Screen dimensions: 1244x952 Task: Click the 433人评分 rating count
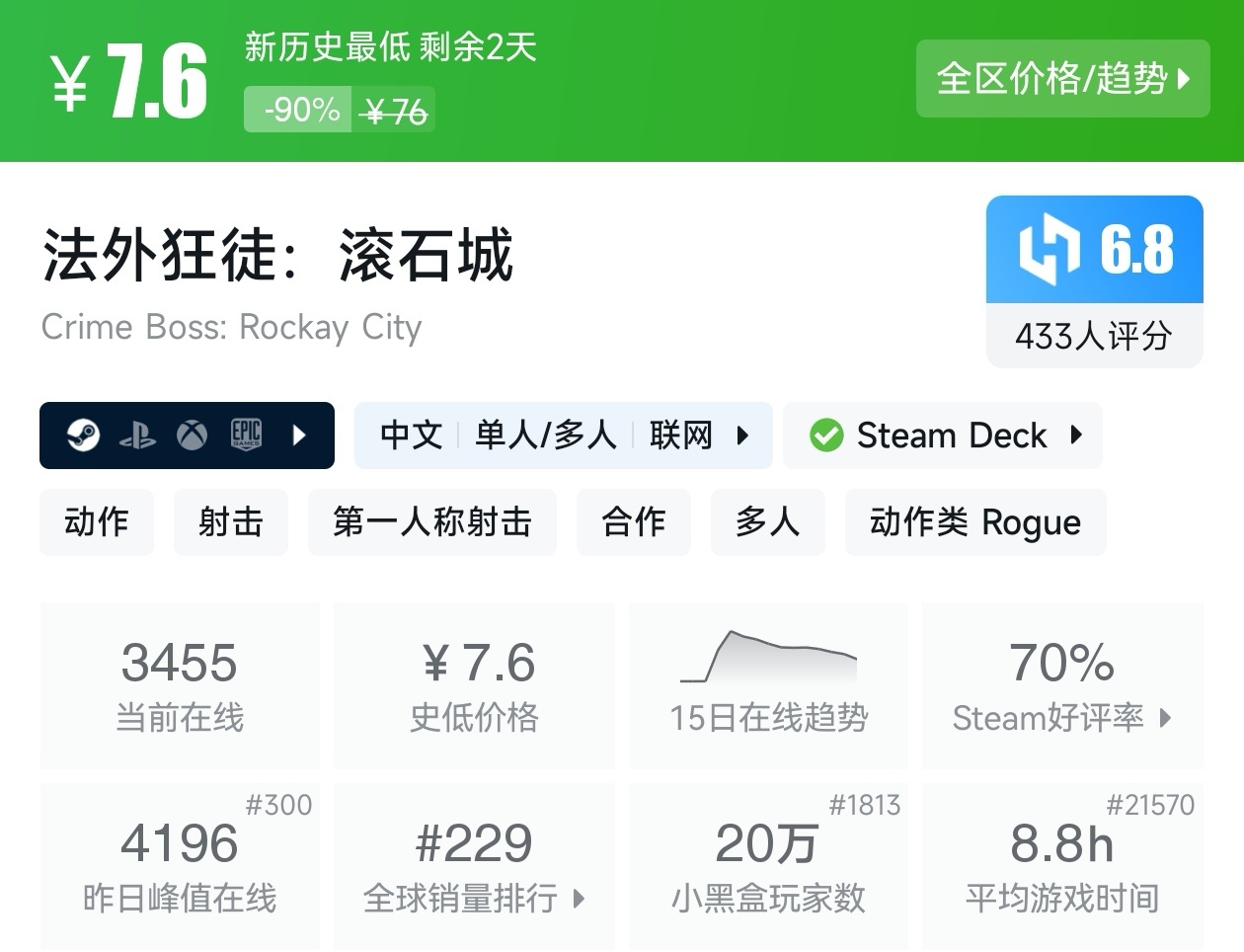tap(1093, 337)
